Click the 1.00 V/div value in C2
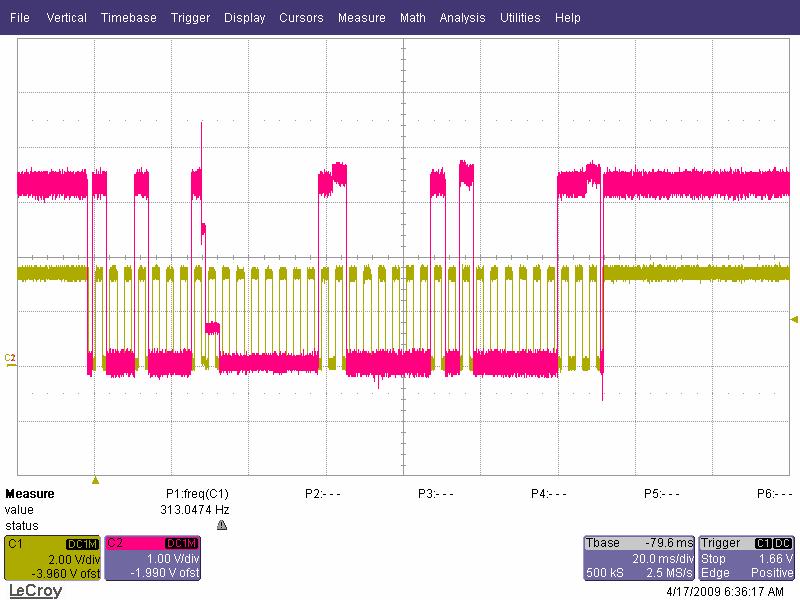Image resolution: width=800 pixels, height=600 pixels. 173,559
